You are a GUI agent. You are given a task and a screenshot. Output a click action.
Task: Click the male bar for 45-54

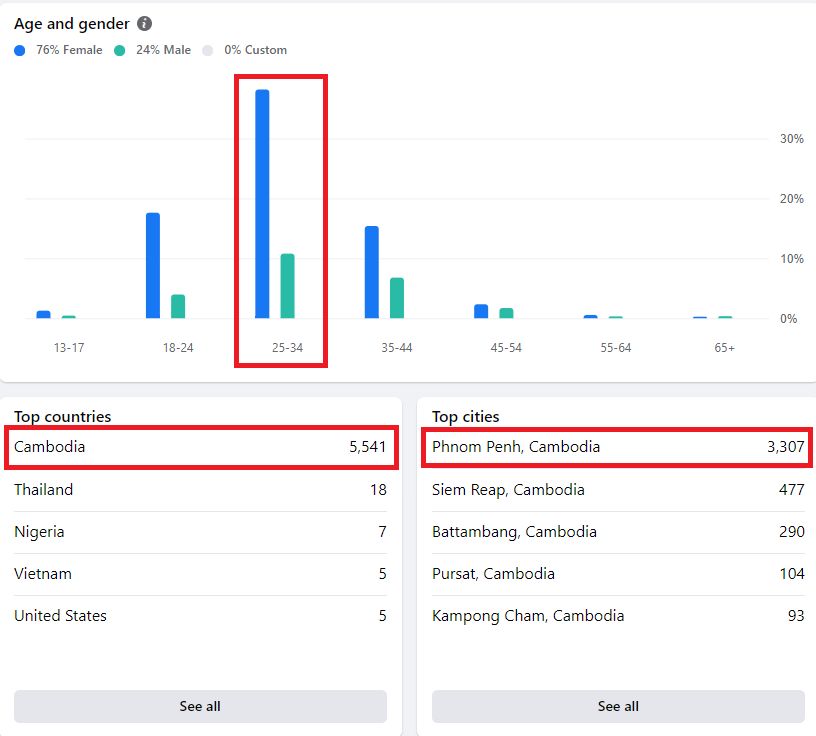coord(506,313)
